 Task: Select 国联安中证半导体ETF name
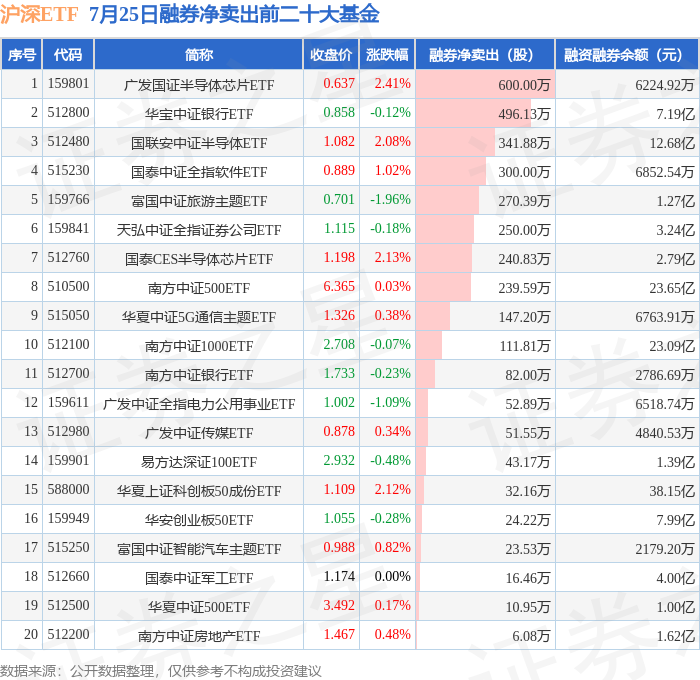point(199,142)
